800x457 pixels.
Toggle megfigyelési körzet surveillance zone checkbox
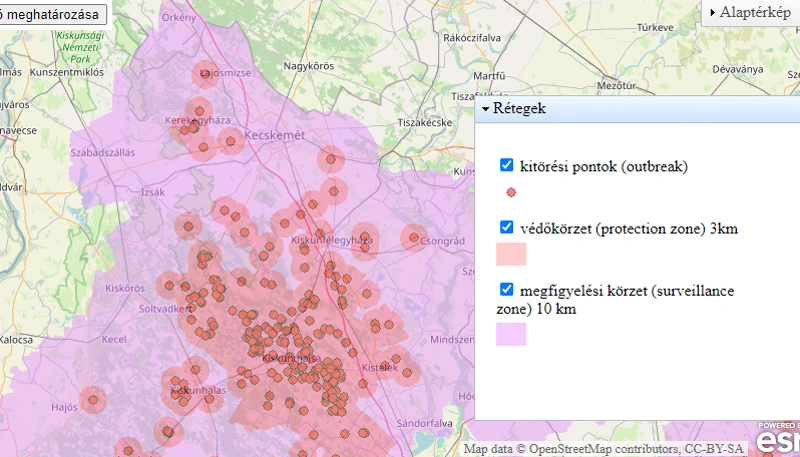tap(506, 289)
